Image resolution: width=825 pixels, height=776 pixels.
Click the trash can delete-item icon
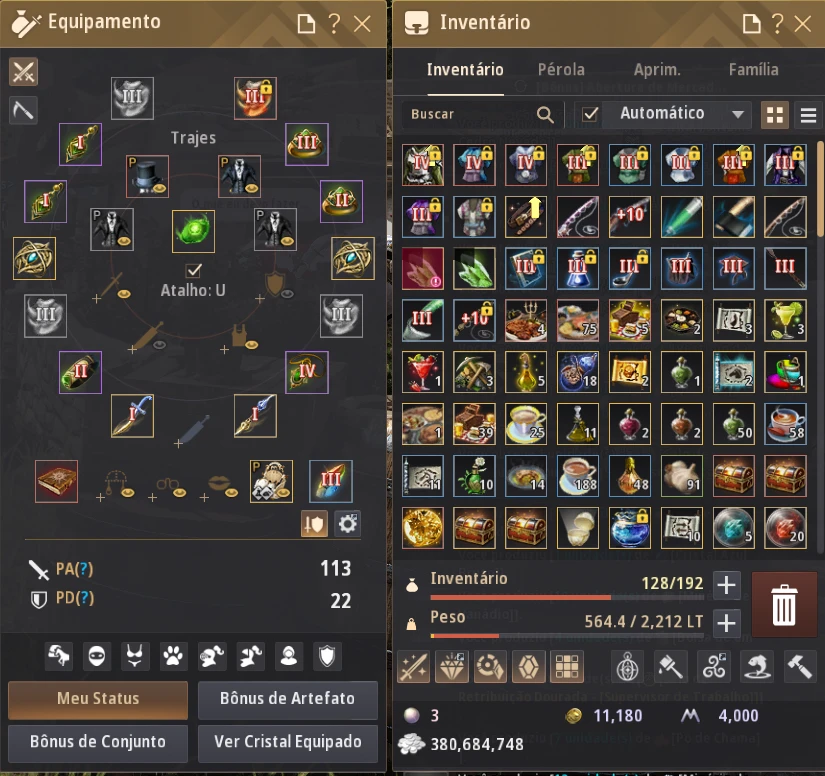click(x=783, y=604)
